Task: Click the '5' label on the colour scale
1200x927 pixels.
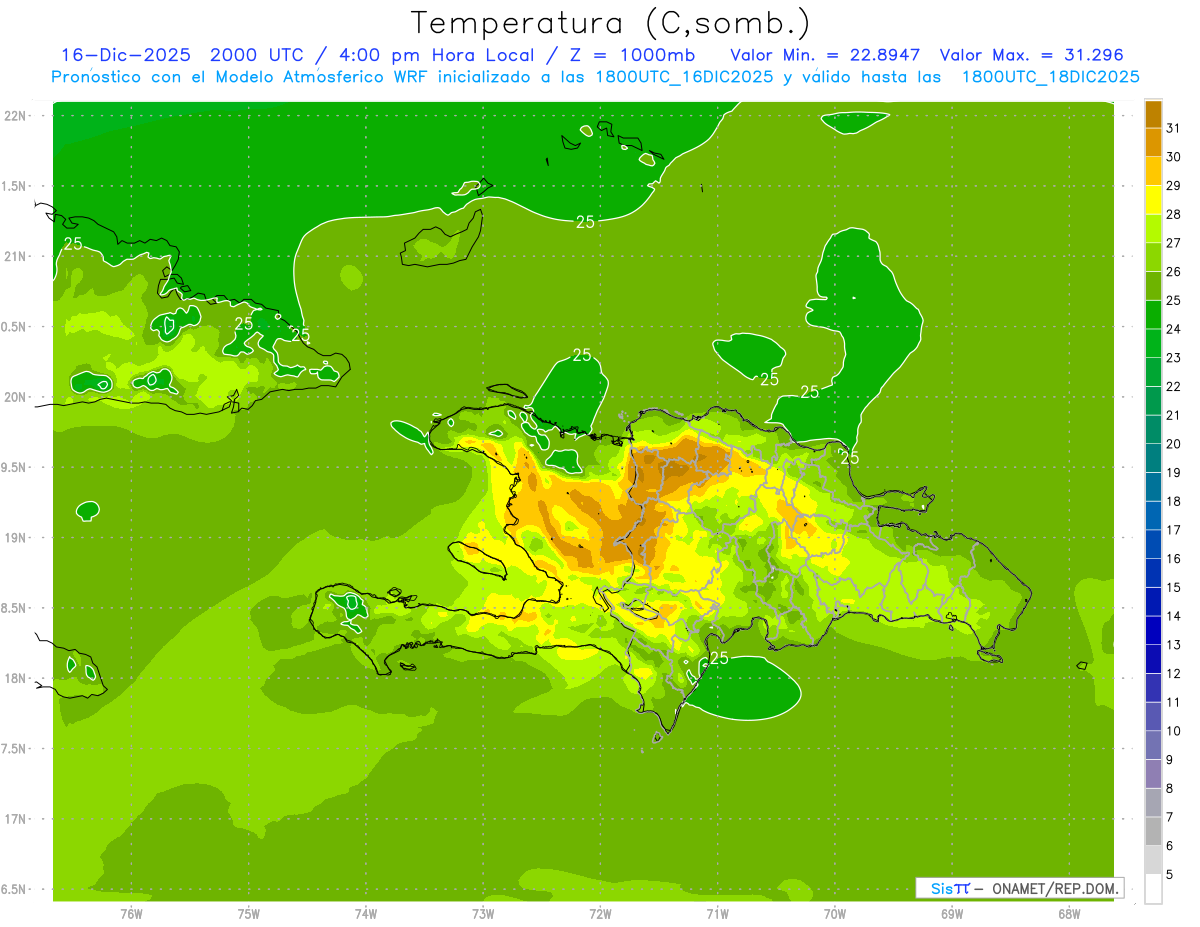Action: click(1170, 874)
